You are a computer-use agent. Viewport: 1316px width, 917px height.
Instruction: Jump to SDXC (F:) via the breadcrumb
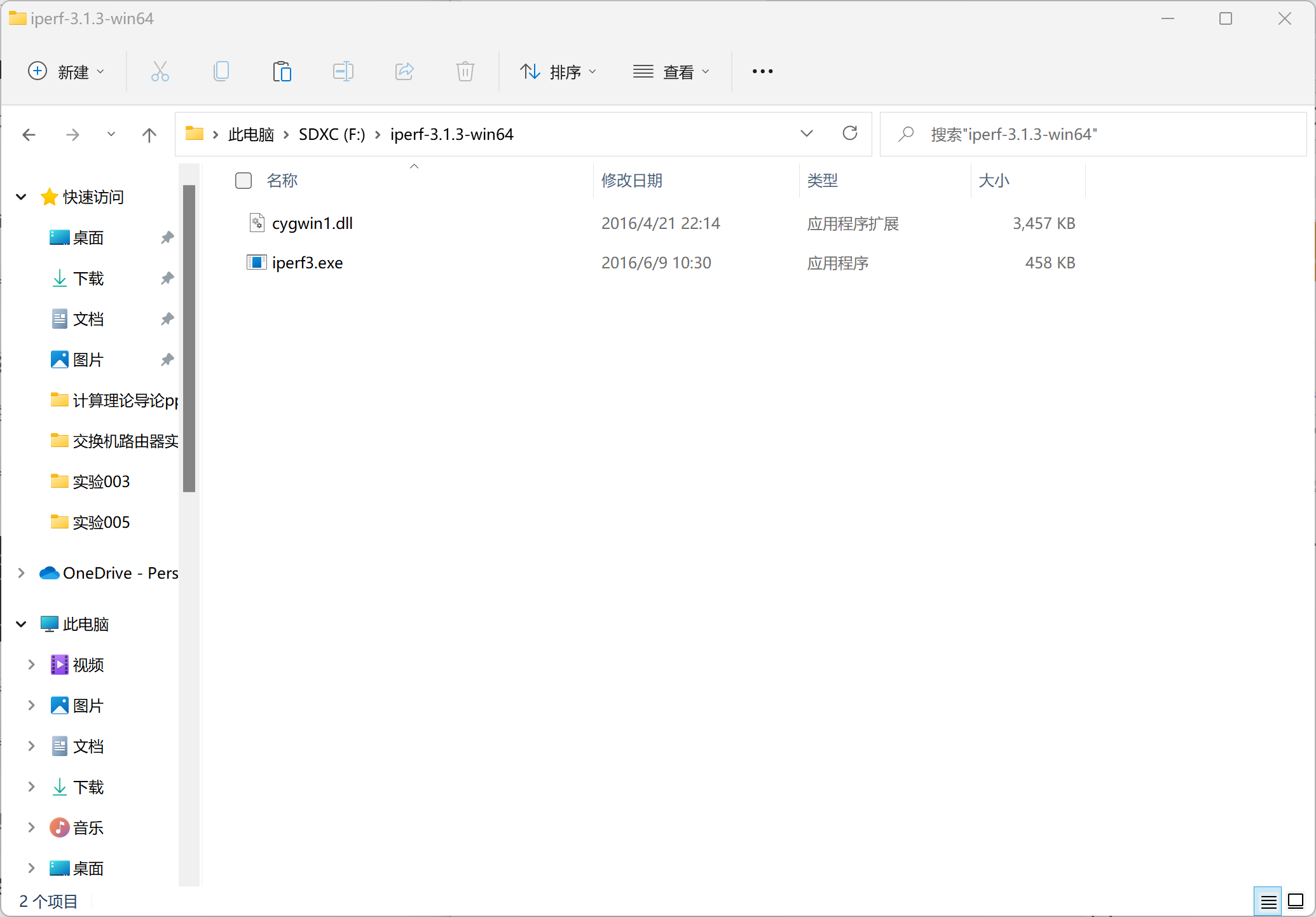click(x=331, y=134)
